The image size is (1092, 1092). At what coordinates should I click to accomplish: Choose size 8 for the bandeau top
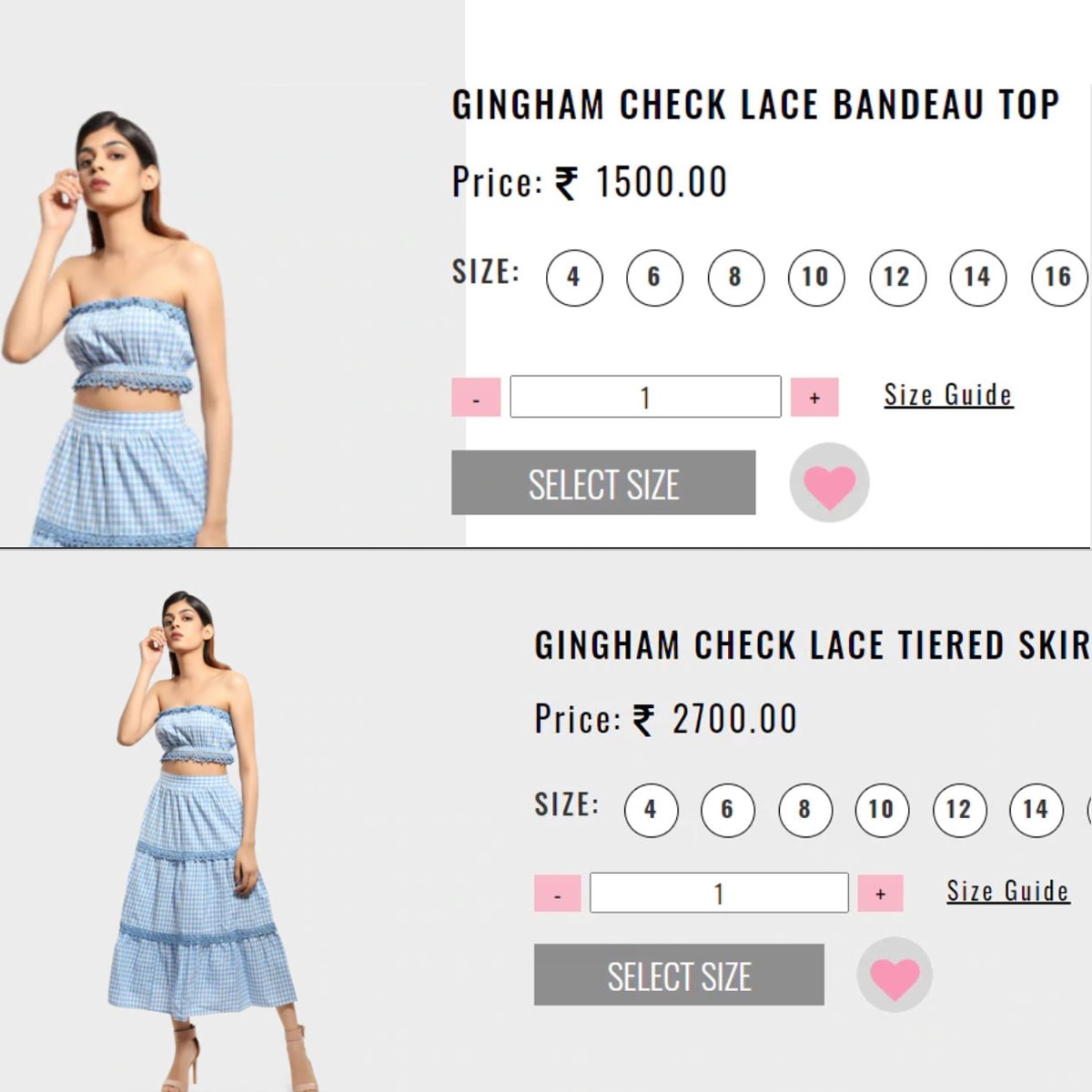coord(735,278)
